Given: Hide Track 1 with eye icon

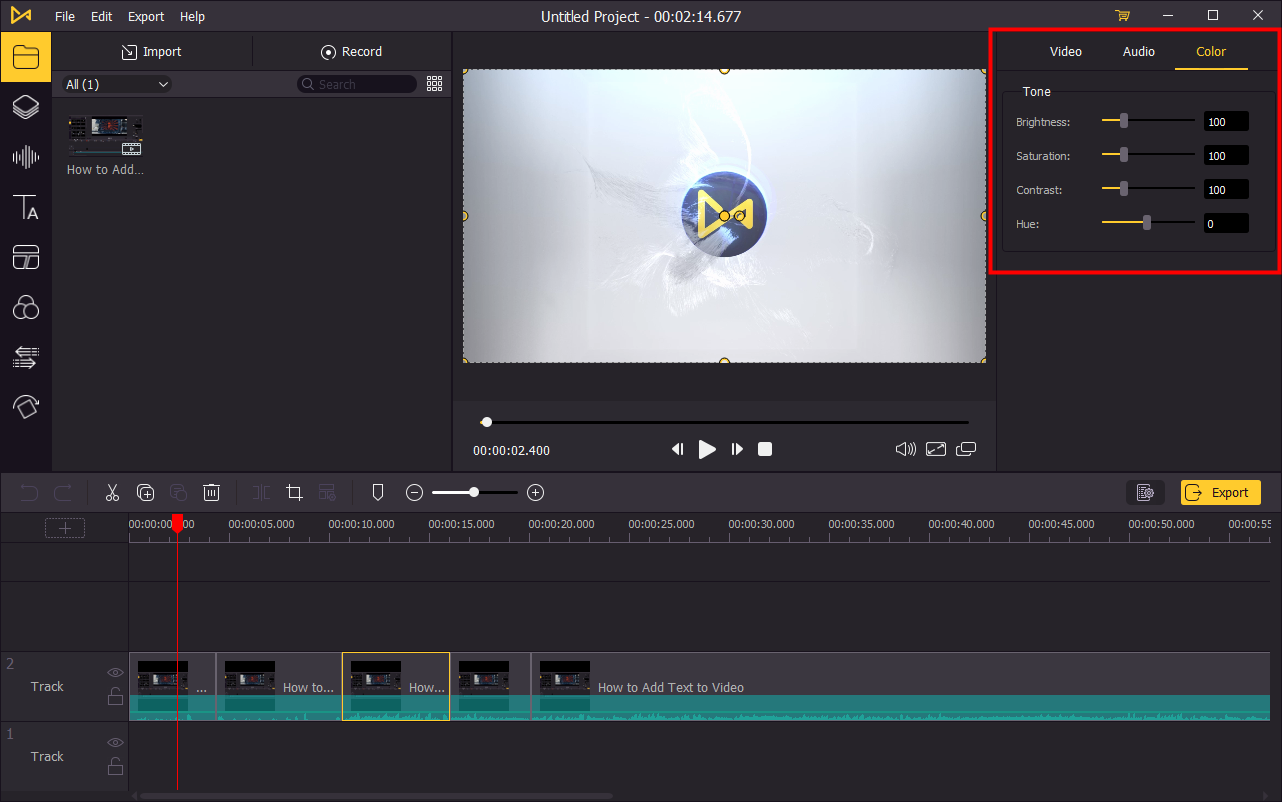Looking at the screenshot, I should click(116, 742).
